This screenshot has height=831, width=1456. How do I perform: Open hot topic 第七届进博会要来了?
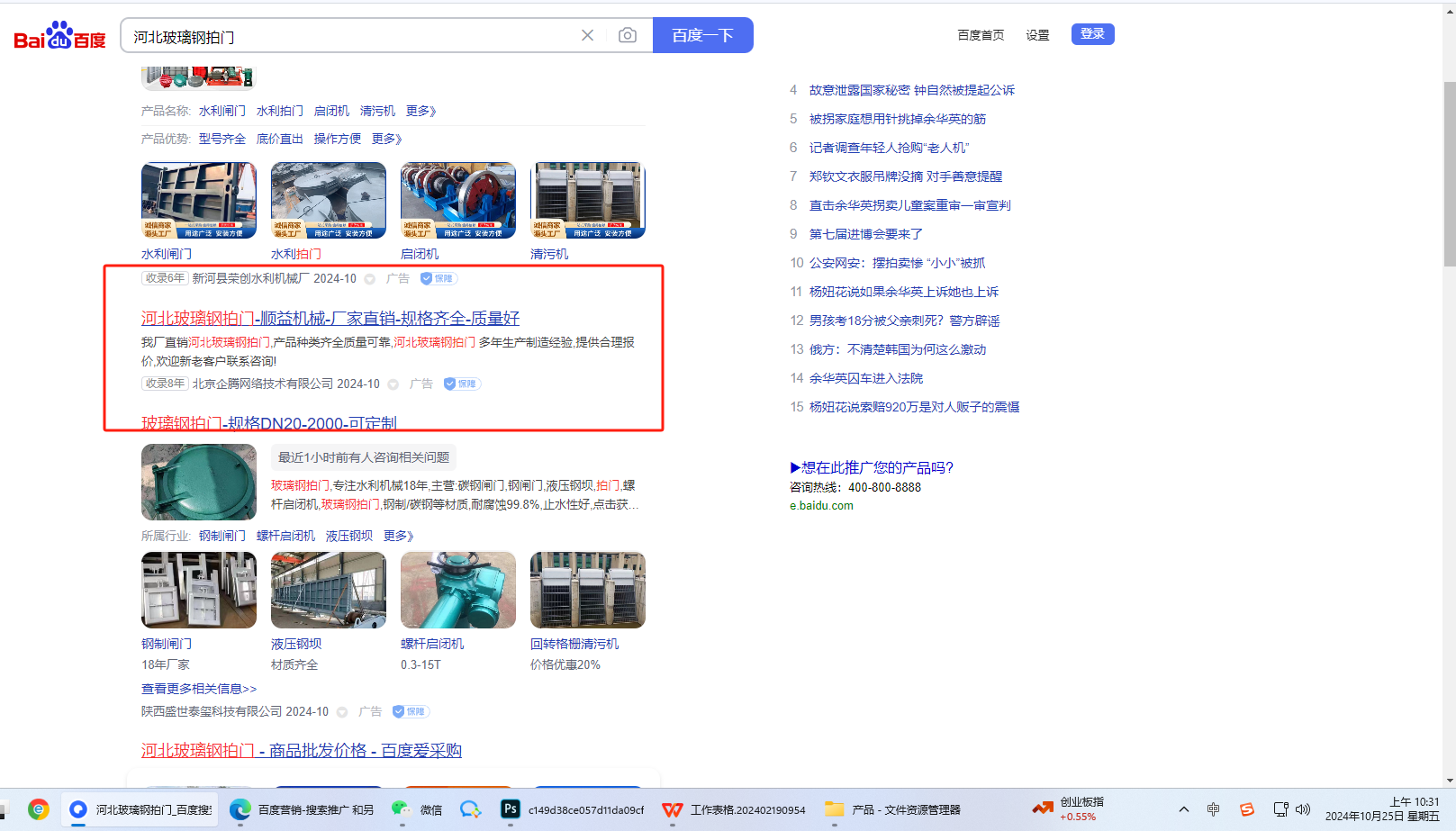866,234
